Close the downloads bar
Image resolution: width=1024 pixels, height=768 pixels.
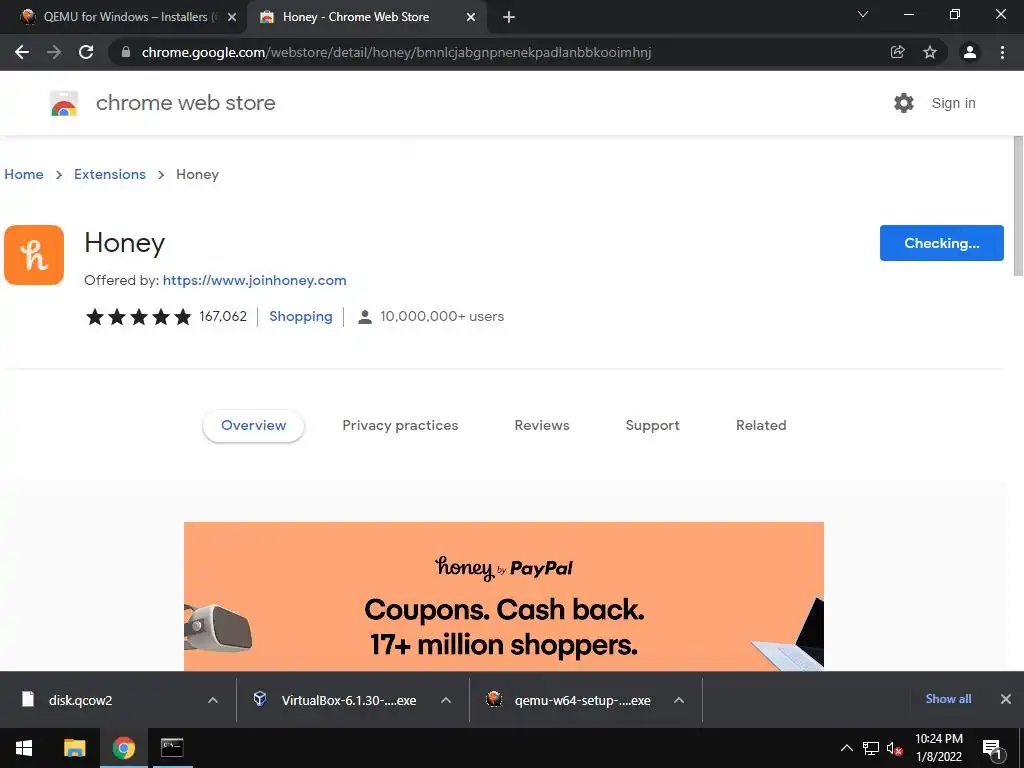coord(1006,699)
